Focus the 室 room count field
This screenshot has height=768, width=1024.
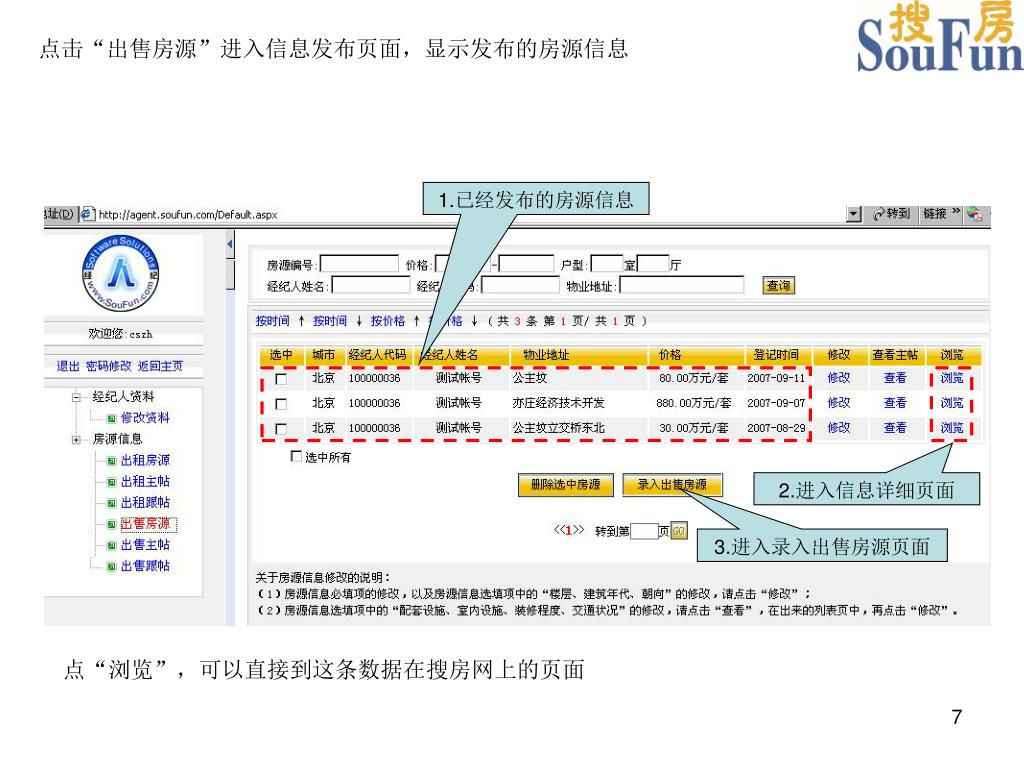(x=607, y=264)
